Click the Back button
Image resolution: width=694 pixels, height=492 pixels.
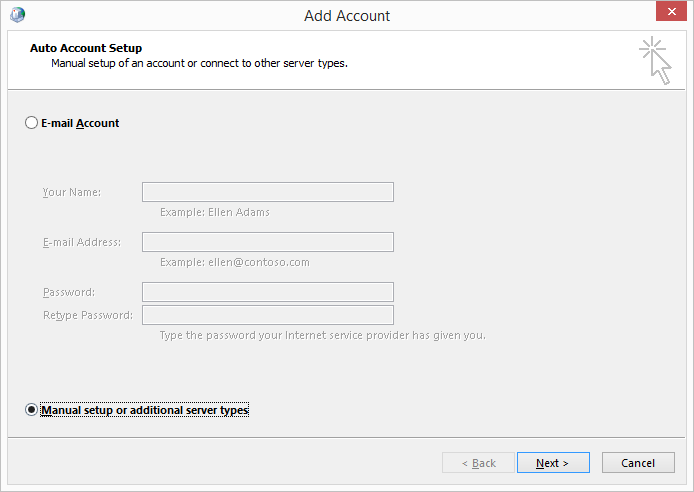pyautogui.click(x=478, y=463)
